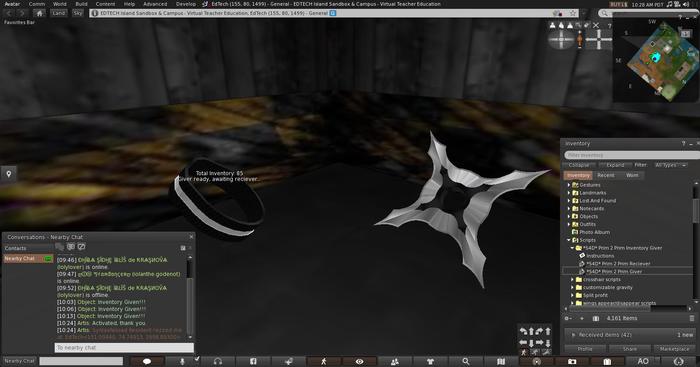Switch to the Recent inventory tab
This screenshot has width=700, height=367.
(606, 175)
